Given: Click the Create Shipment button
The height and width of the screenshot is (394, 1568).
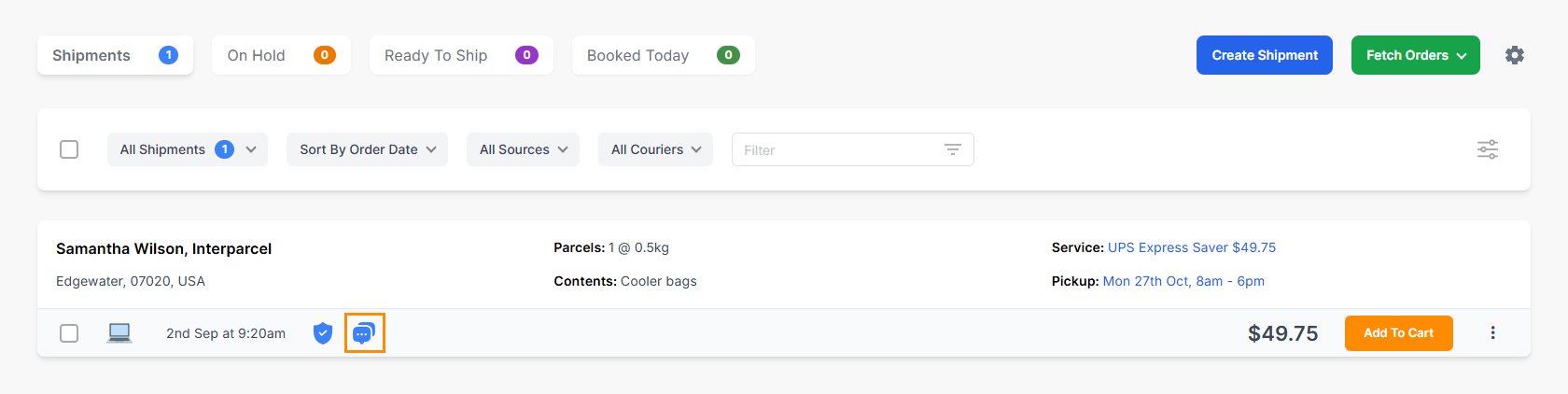Looking at the screenshot, I should [x=1265, y=55].
